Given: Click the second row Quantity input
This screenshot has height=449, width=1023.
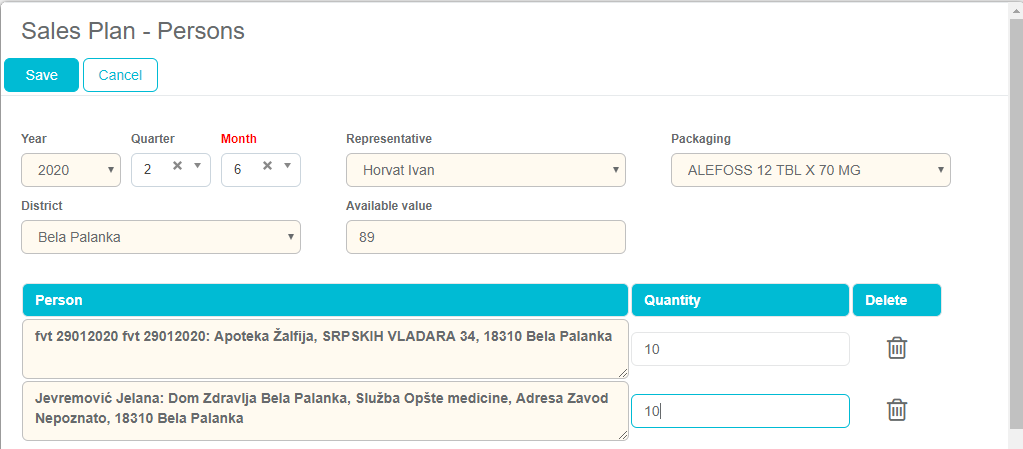Looking at the screenshot, I should [x=739, y=411].
